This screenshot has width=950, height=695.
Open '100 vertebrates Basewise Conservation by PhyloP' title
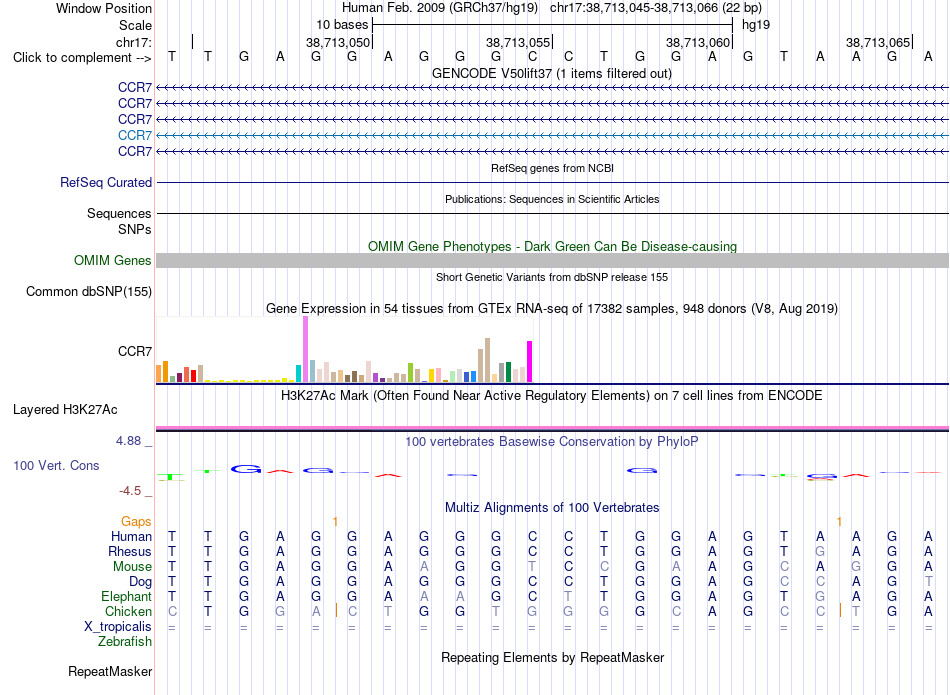(x=551, y=442)
